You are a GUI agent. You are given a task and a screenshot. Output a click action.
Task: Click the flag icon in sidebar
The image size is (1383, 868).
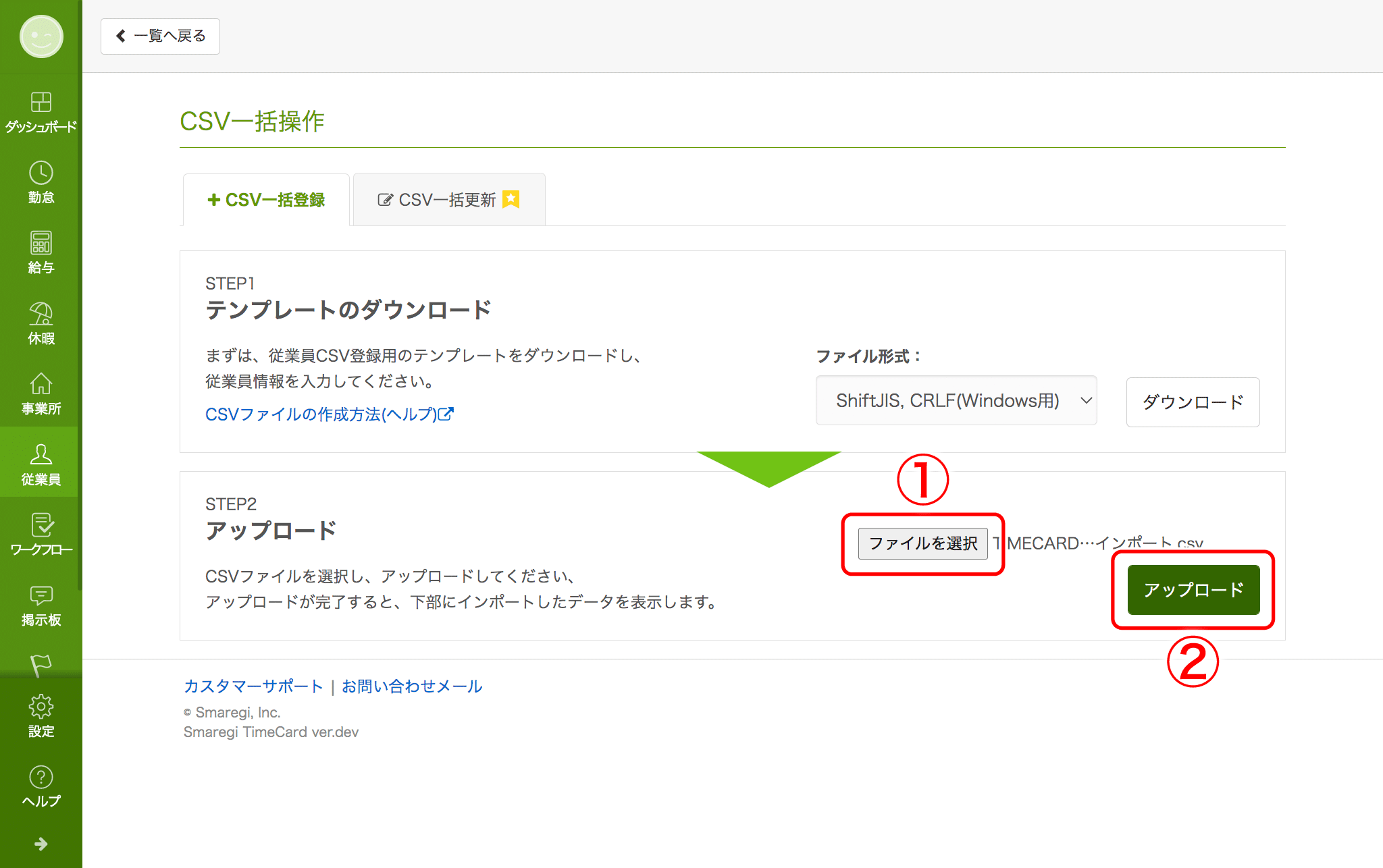coord(41,664)
